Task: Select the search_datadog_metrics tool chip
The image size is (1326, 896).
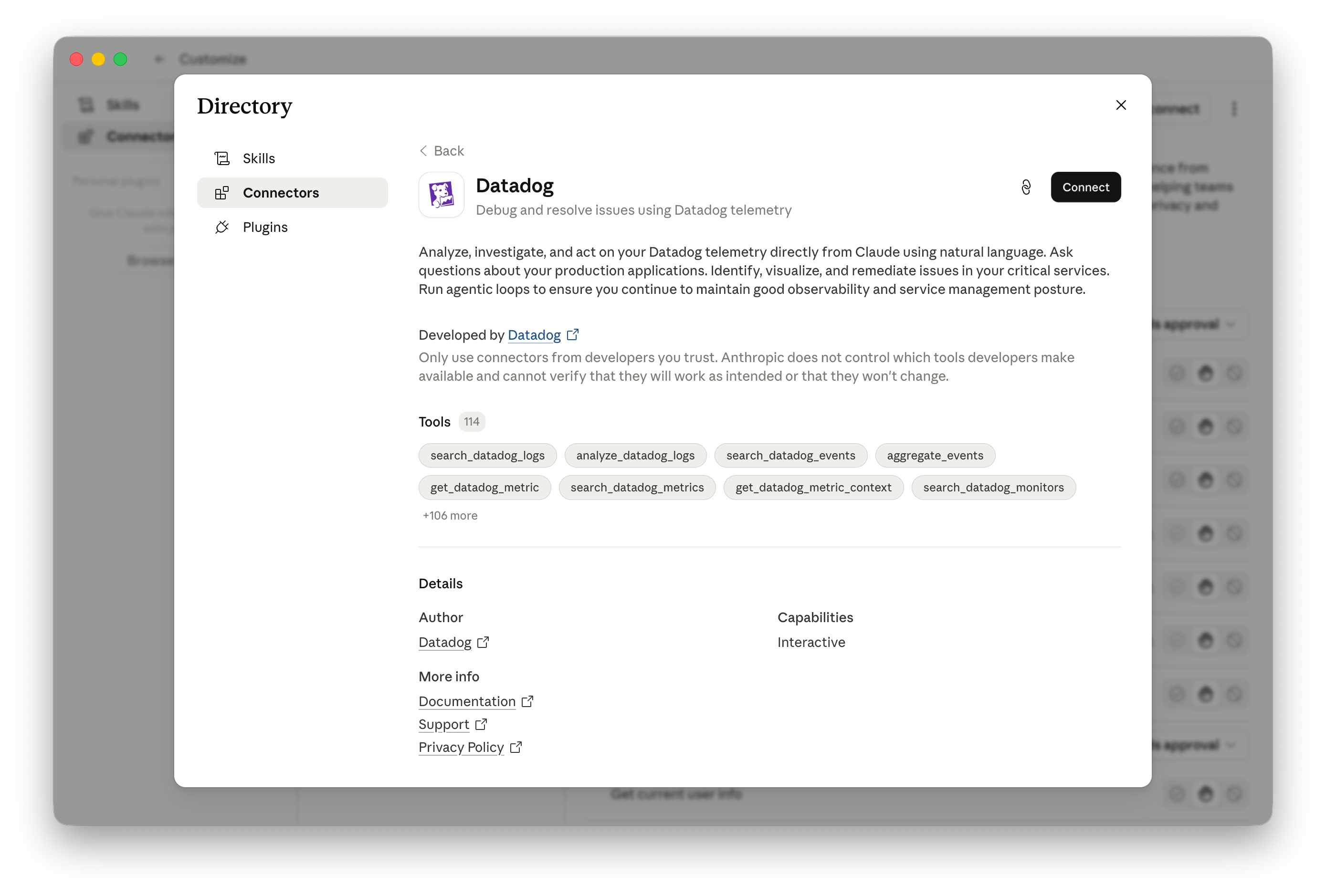Action: pyautogui.click(x=637, y=487)
